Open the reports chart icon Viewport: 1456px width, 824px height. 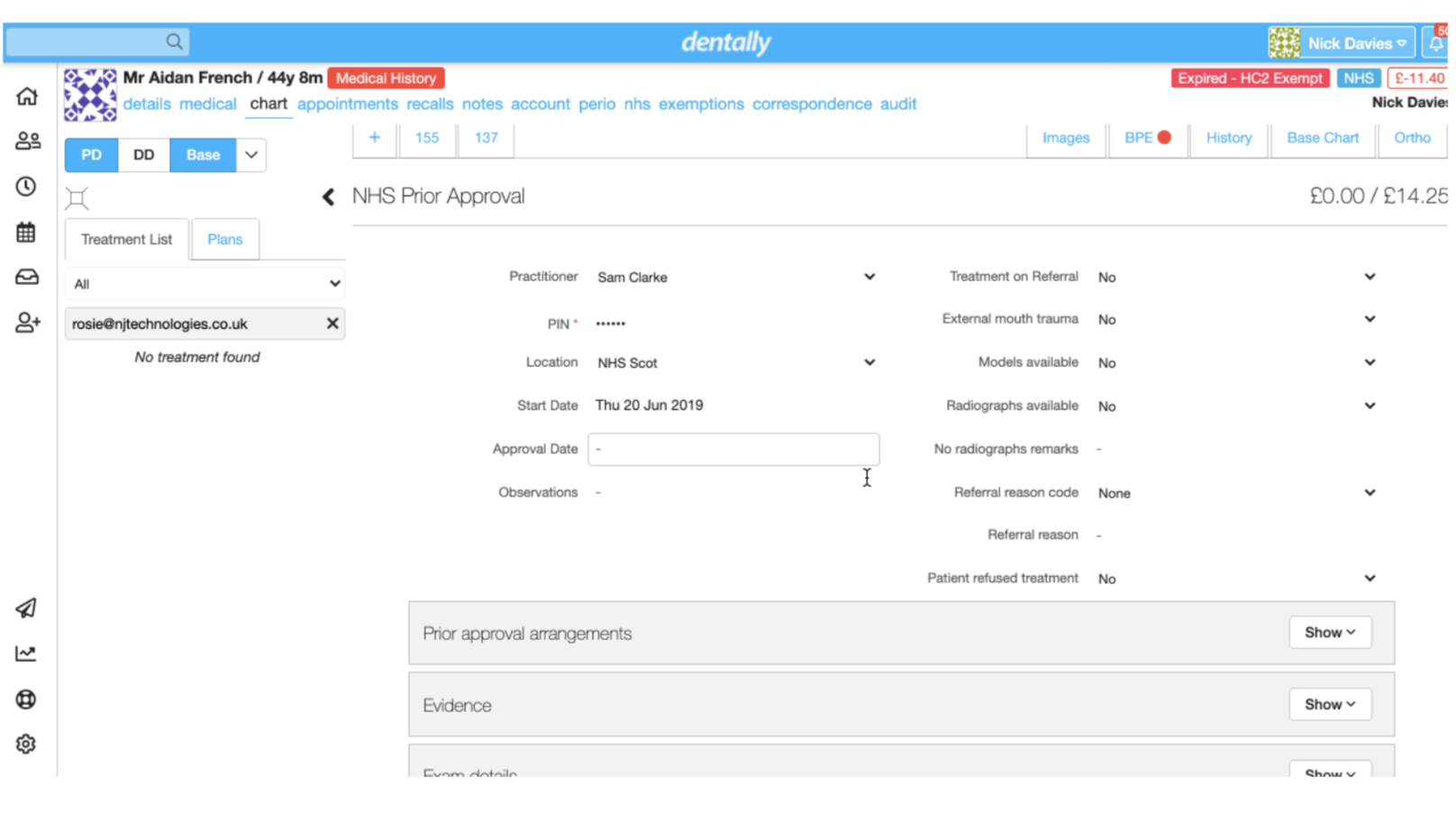click(26, 654)
